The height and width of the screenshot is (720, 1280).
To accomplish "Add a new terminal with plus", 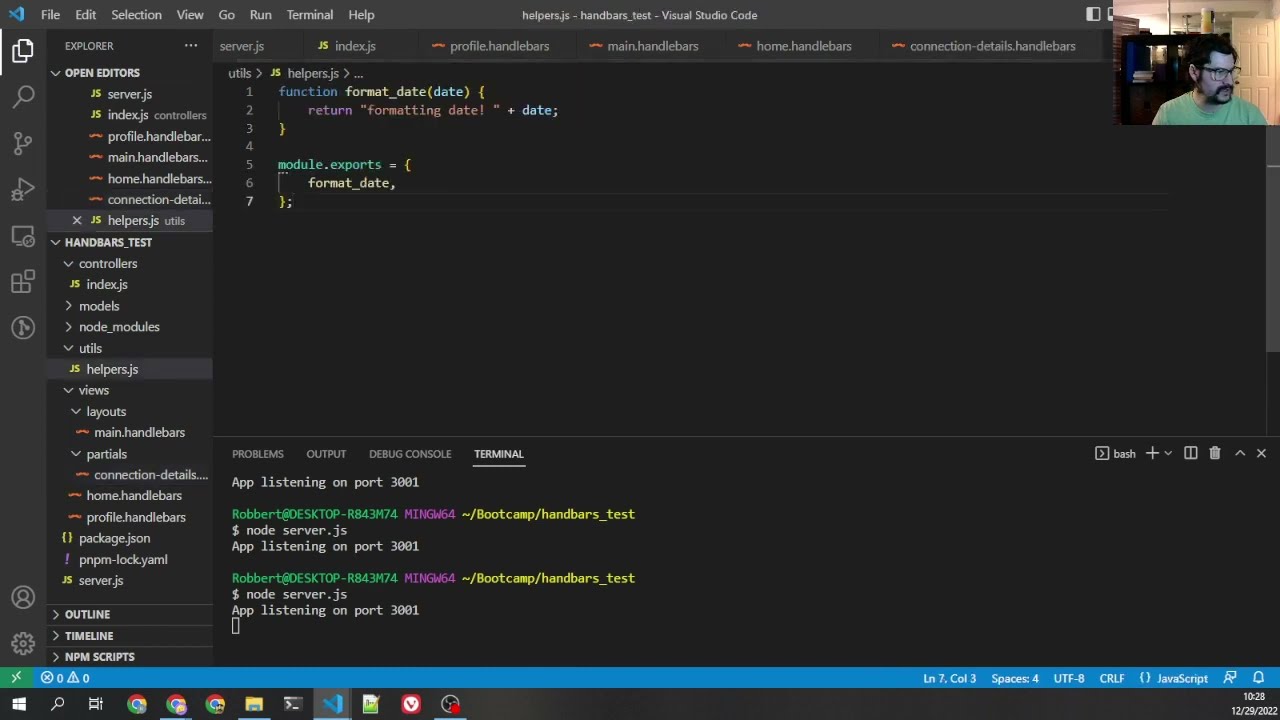I will click(1152, 454).
